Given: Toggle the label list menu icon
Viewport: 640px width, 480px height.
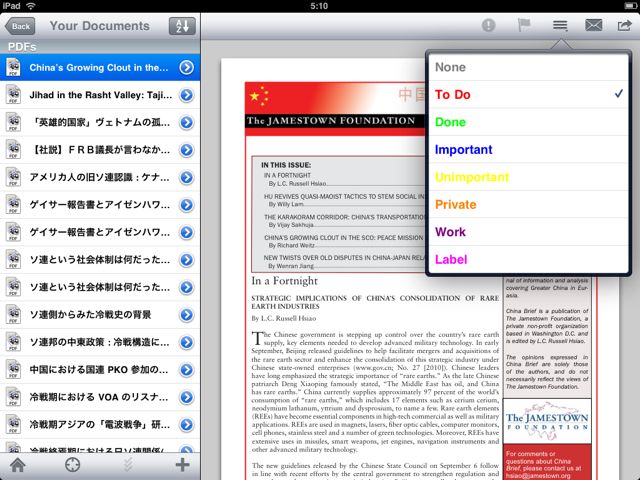Looking at the screenshot, I should (x=560, y=25).
